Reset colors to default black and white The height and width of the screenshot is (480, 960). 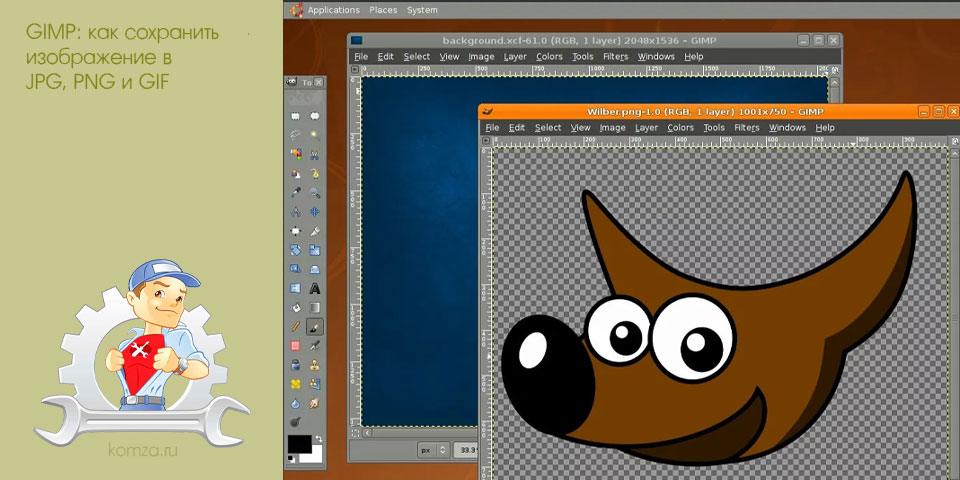(291, 459)
